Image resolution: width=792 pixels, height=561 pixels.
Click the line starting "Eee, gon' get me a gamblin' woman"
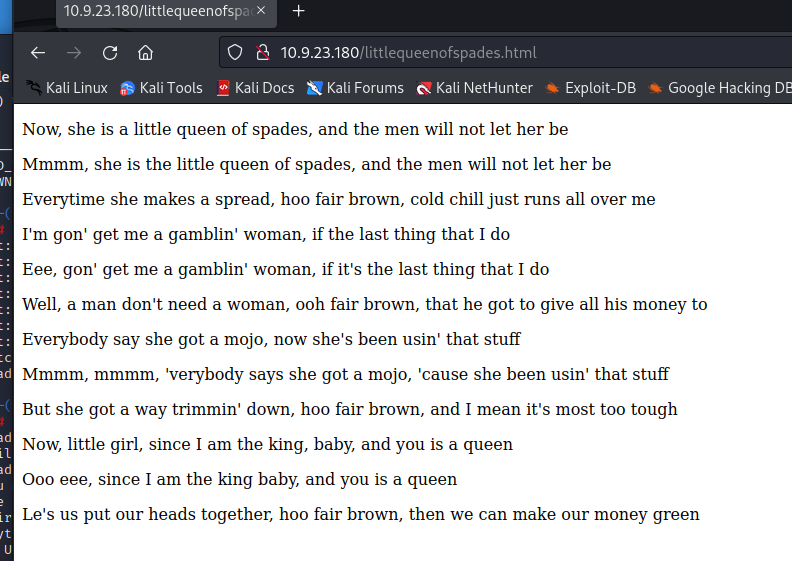(x=285, y=269)
